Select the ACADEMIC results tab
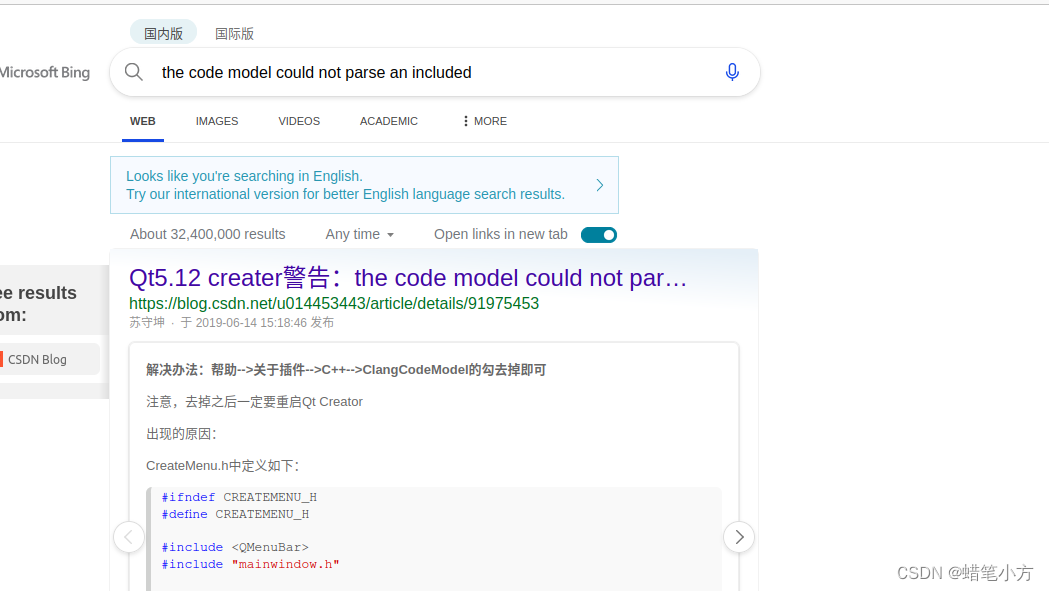Image resolution: width=1049 pixels, height=591 pixels. [389, 121]
